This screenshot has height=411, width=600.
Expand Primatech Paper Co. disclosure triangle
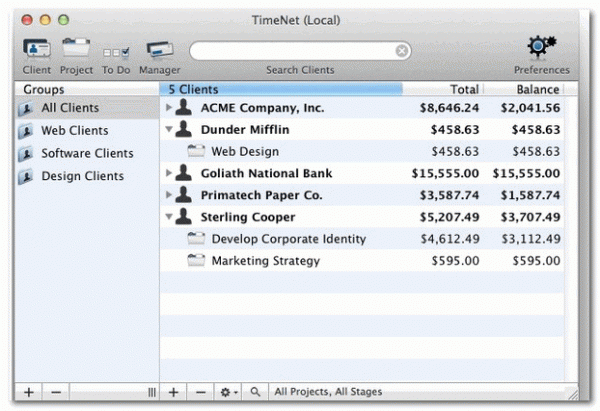click(x=168, y=195)
